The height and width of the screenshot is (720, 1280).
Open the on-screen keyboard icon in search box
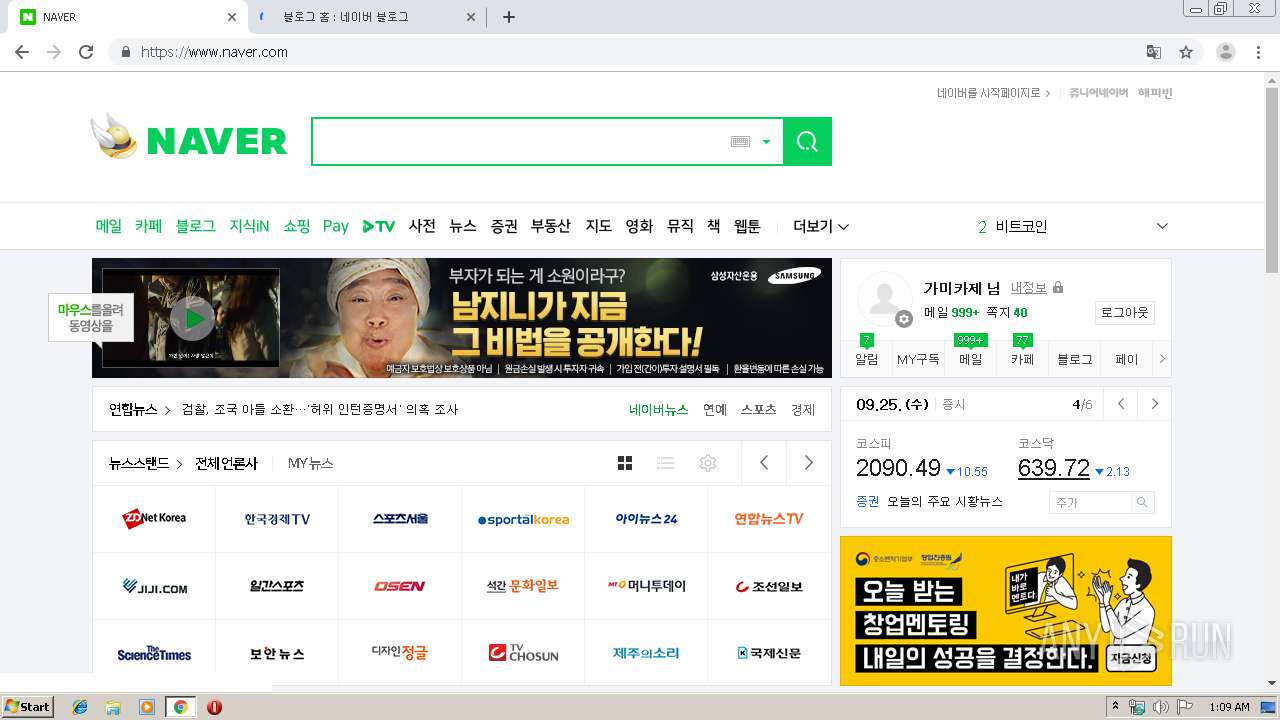(x=740, y=142)
